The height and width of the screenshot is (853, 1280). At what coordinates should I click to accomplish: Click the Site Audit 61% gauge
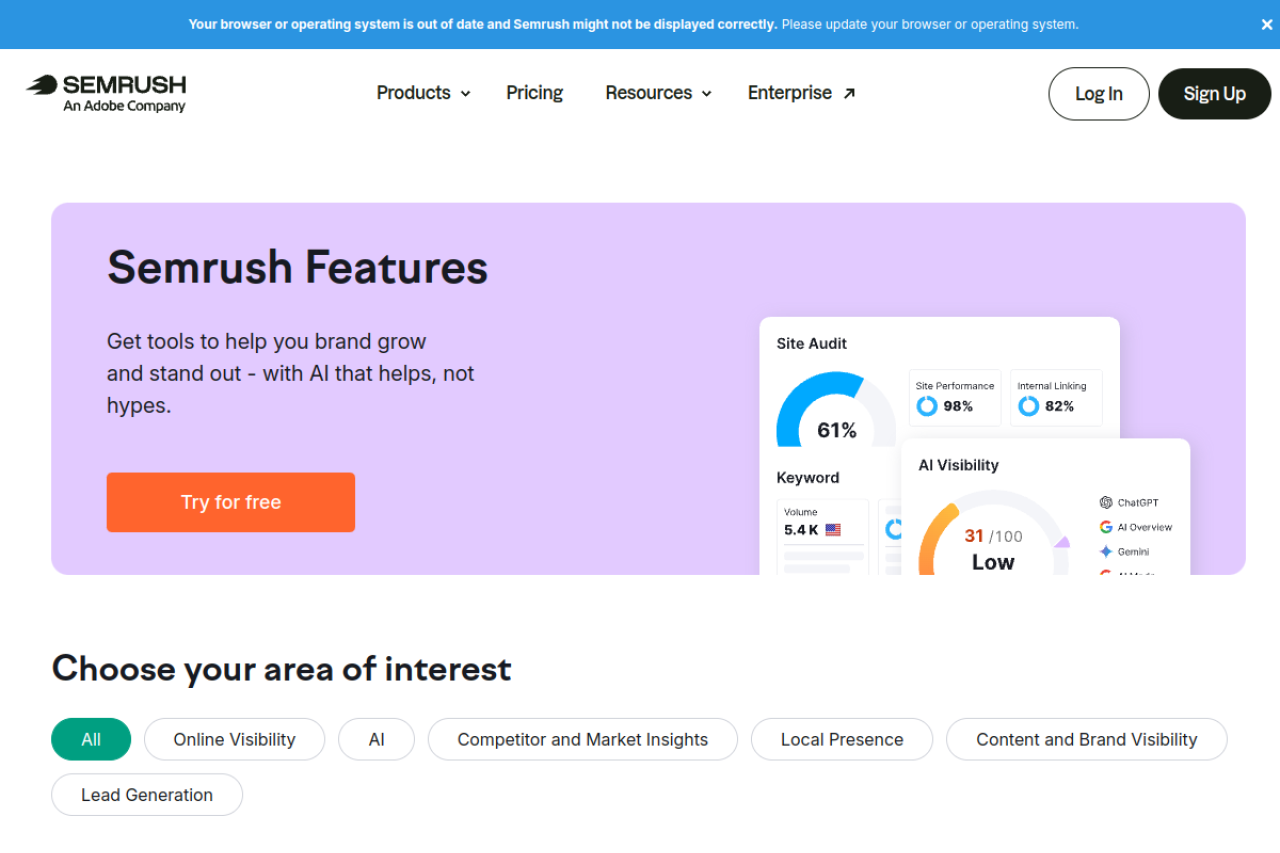(x=836, y=409)
